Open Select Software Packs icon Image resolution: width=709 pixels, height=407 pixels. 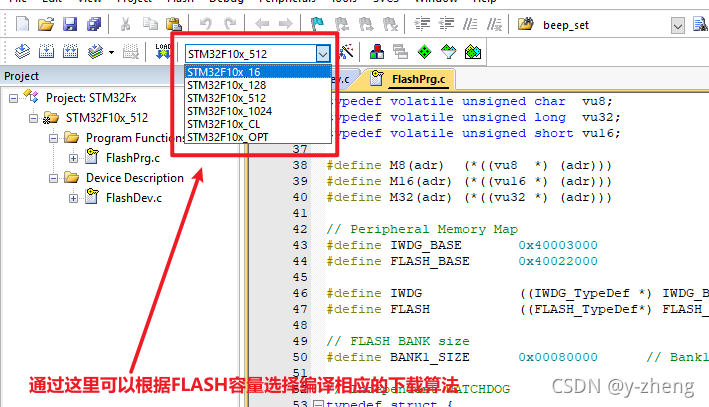point(449,52)
